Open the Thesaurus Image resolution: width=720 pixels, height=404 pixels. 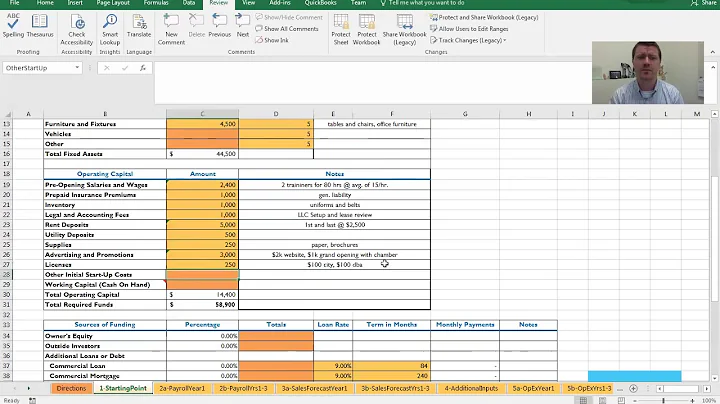click(x=40, y=26)
